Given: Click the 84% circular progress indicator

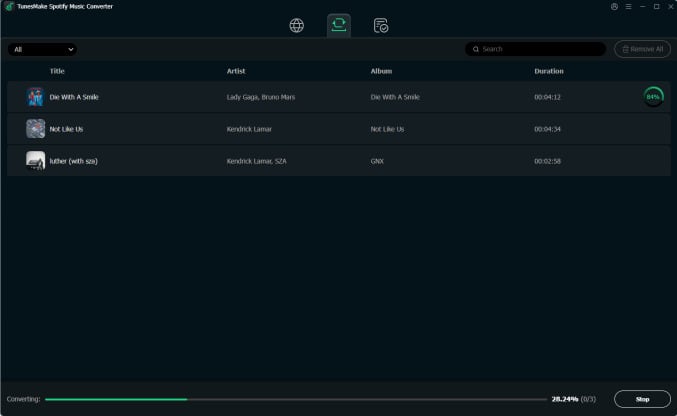Looking at the screenshot, I should [653, 97].
